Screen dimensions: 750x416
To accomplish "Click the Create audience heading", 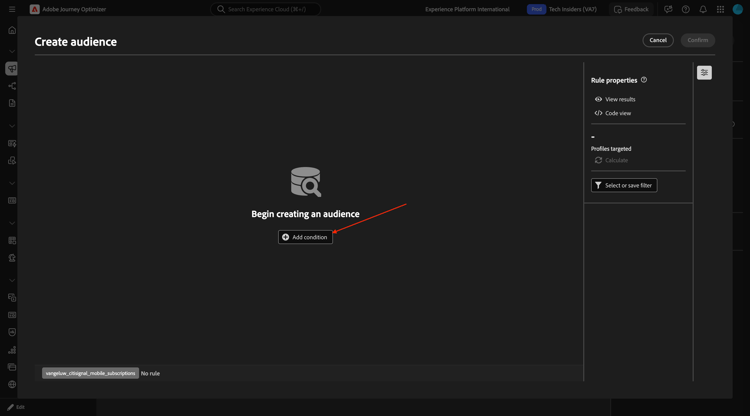I will click(76, 42).
